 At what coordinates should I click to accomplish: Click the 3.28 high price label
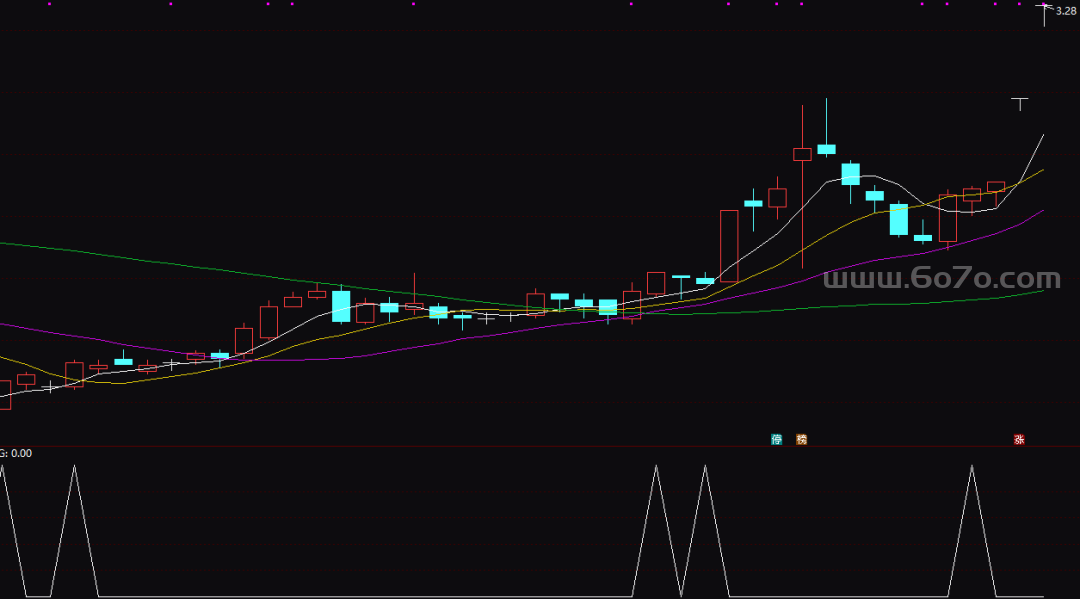pyautogui.click(x=1066, y=10)
